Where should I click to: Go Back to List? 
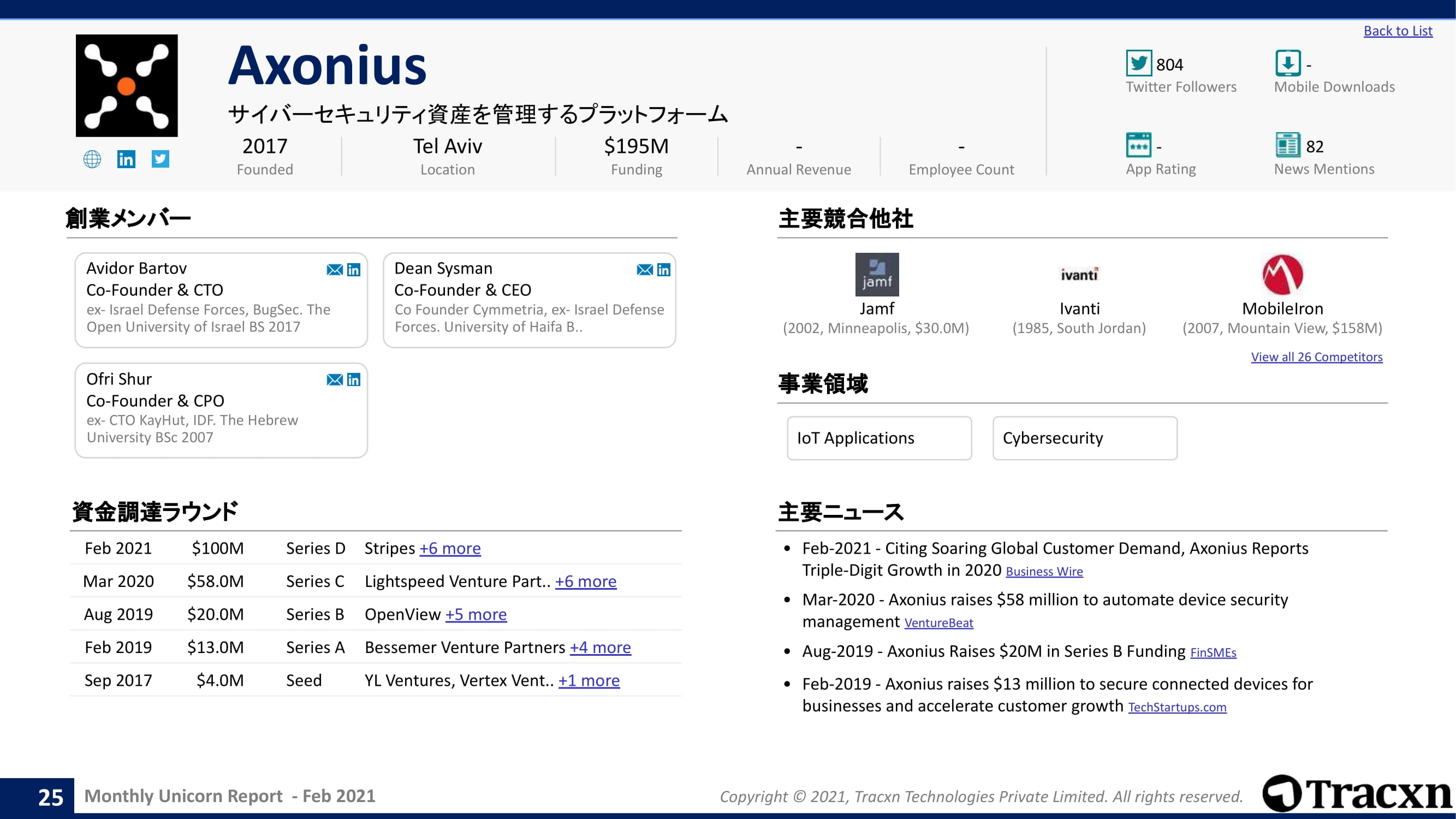[x=1397, y=31]
